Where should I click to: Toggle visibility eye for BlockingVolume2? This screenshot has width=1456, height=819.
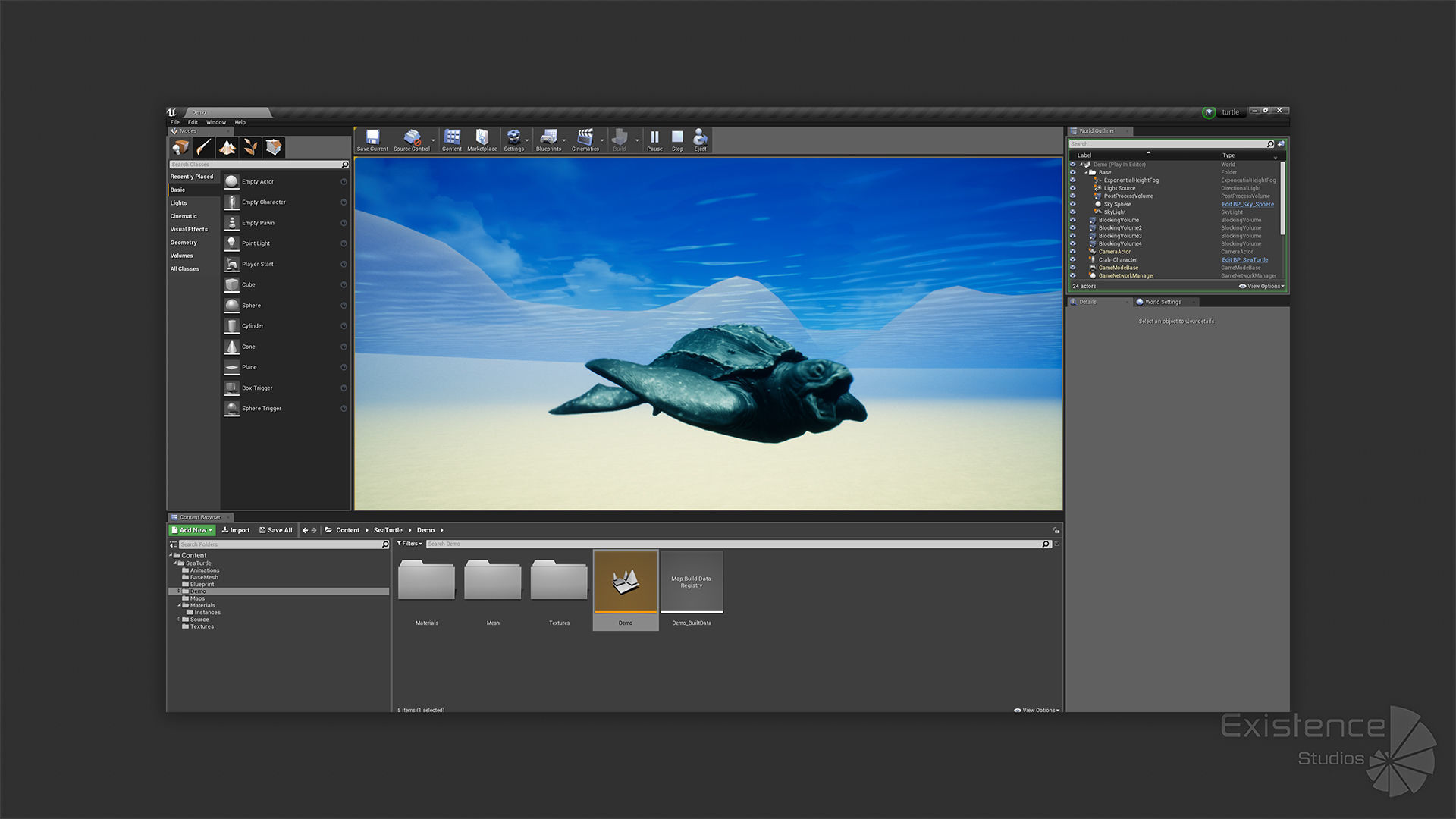point(1073,228)
